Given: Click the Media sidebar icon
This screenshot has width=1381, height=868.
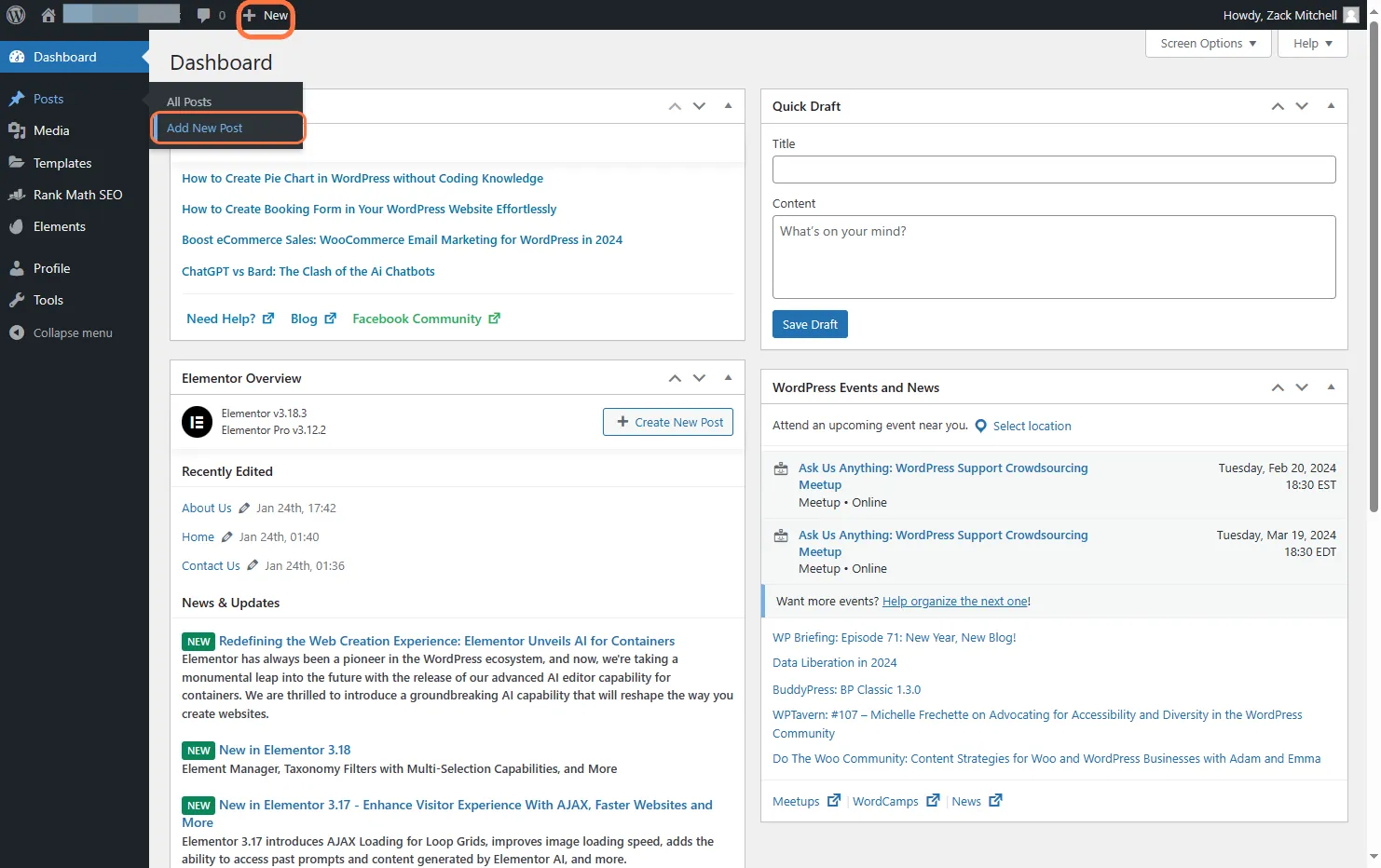Looking at the screenshot, I should tap(17, 130).
